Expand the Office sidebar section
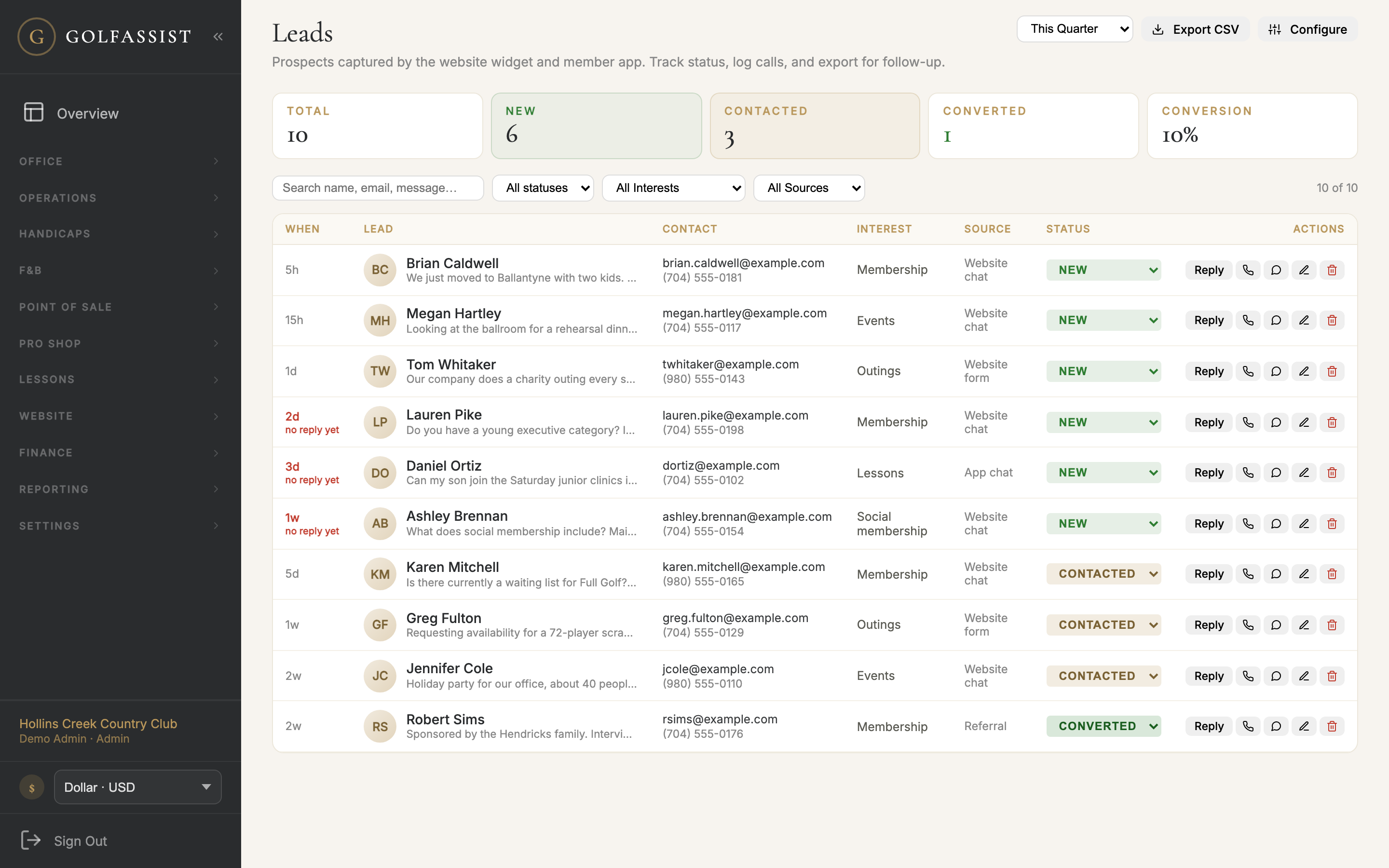Screen dimensions: 1389x868 121,162
